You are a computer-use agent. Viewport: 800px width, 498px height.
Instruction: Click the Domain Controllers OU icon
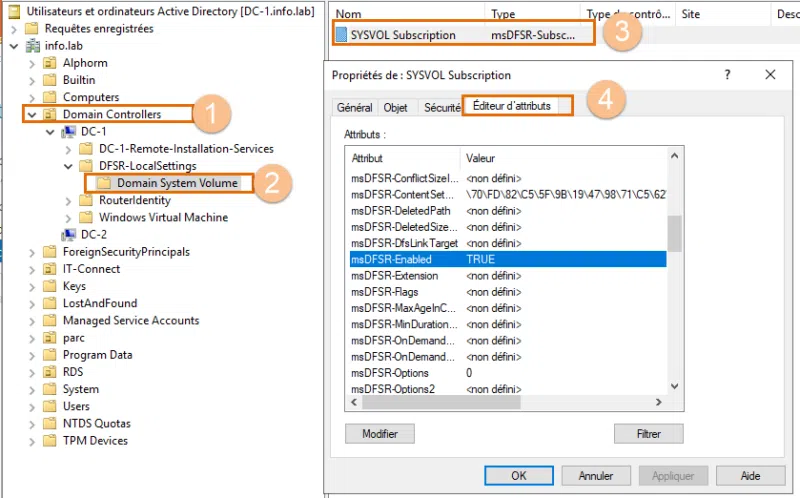pyautogui.click(x=49, y=115)
